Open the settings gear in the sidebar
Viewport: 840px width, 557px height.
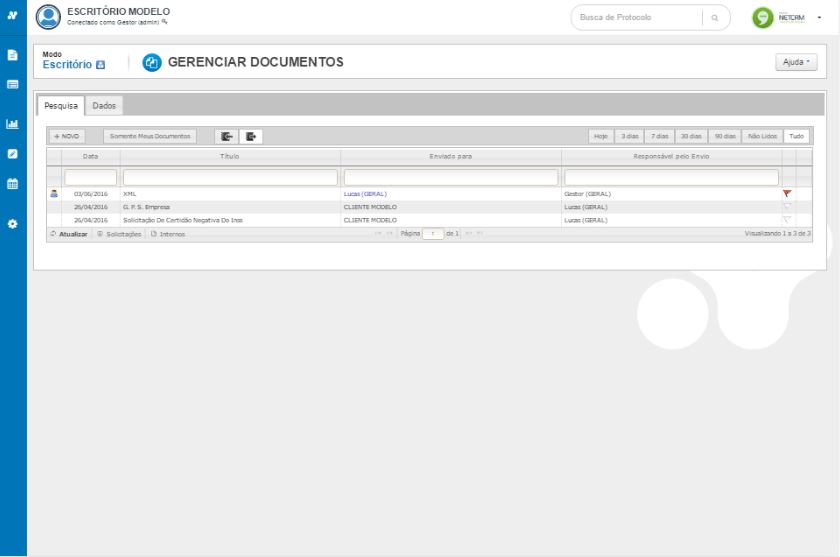[x=13, y=224]
